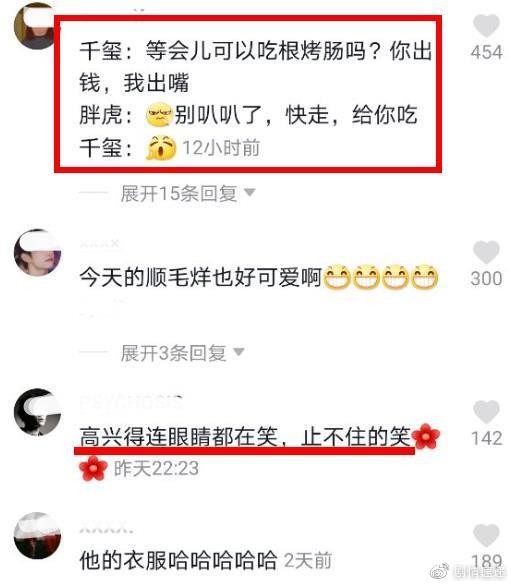Open the 千玺 烤肠 comment text
Screen dimensions: 511x587
(256, 66)
